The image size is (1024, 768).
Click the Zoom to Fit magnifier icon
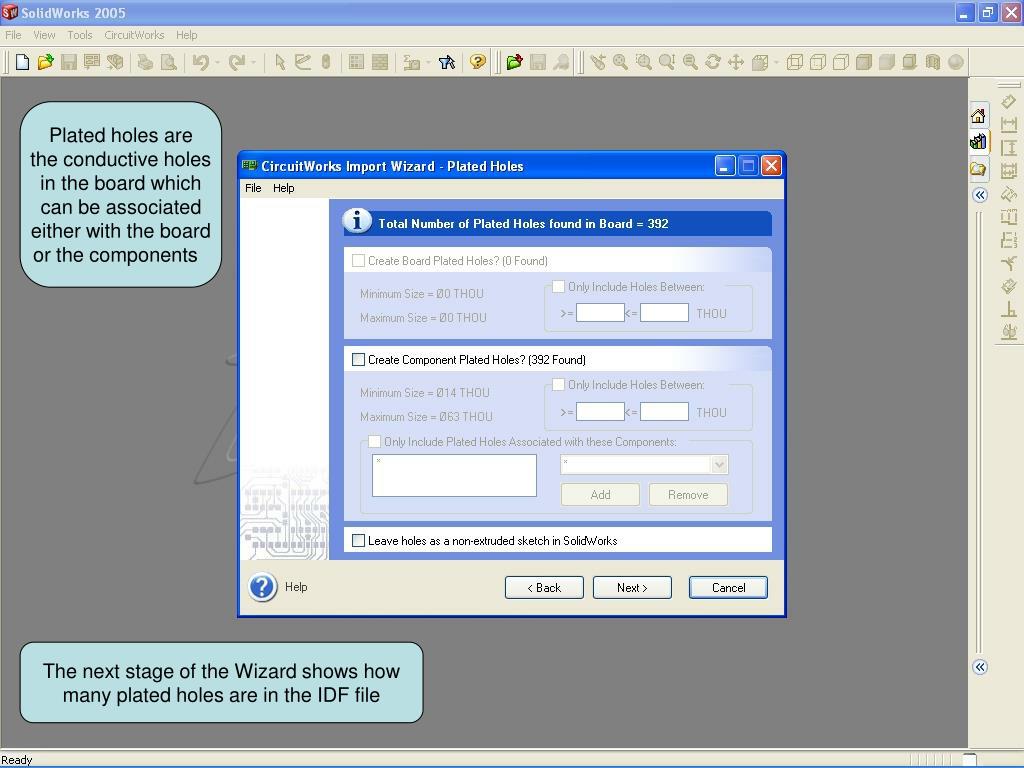[620, 62]
